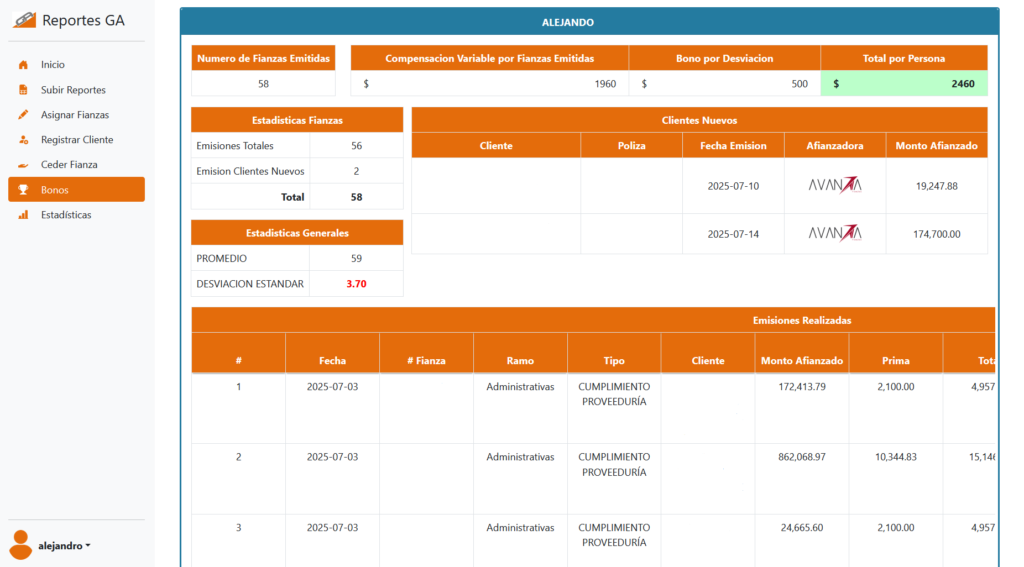Open the Subir Reportes menu item
Viewport: 1024px width, 567px height.
pos(73,90)
